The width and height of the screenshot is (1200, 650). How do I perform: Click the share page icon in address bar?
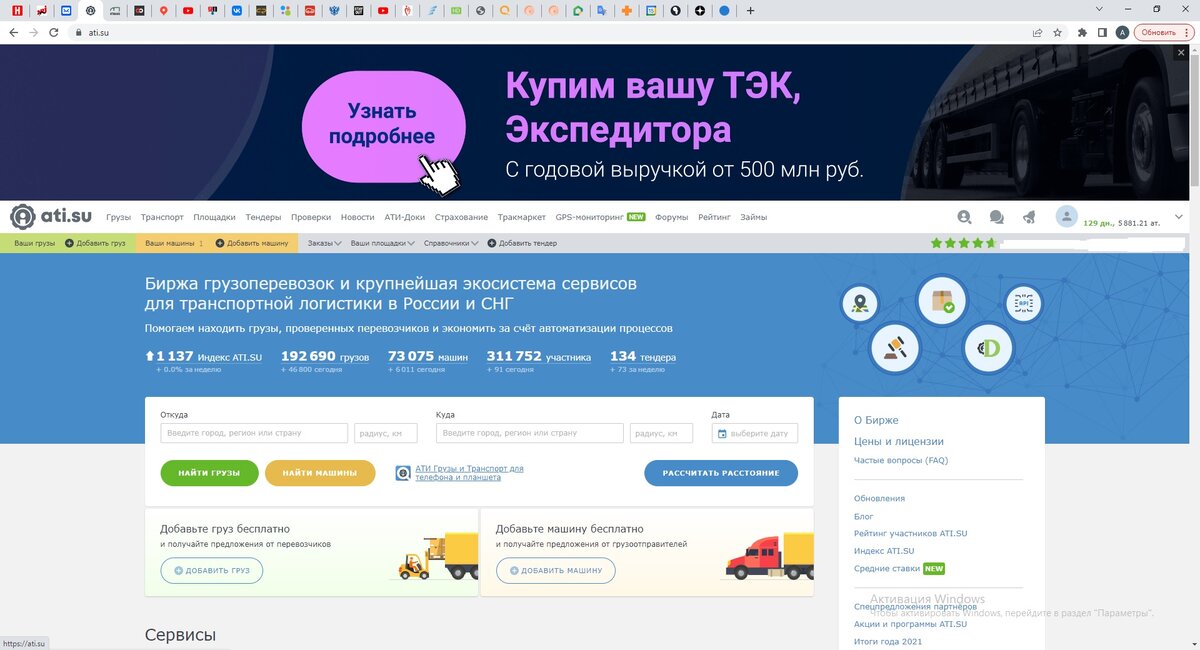1038,32
